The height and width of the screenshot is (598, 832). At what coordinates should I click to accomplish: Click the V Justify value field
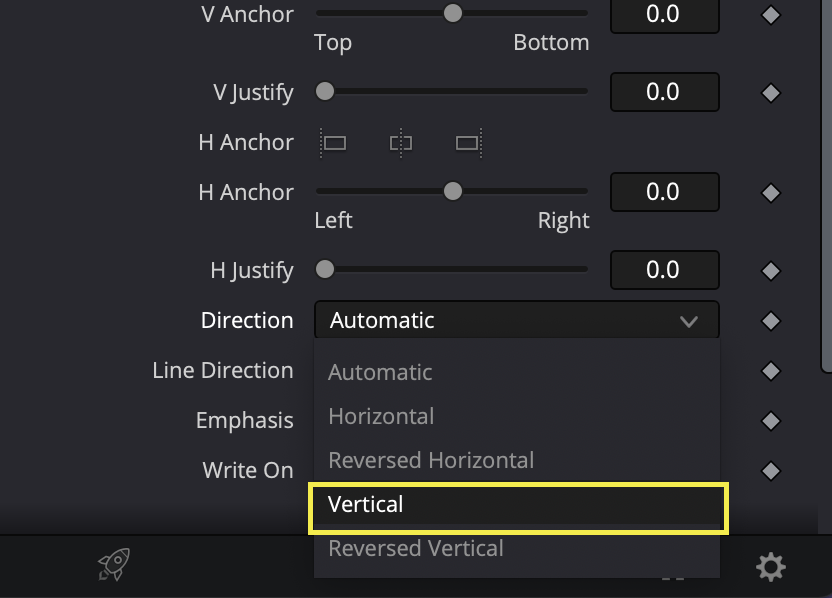[665, 92]
